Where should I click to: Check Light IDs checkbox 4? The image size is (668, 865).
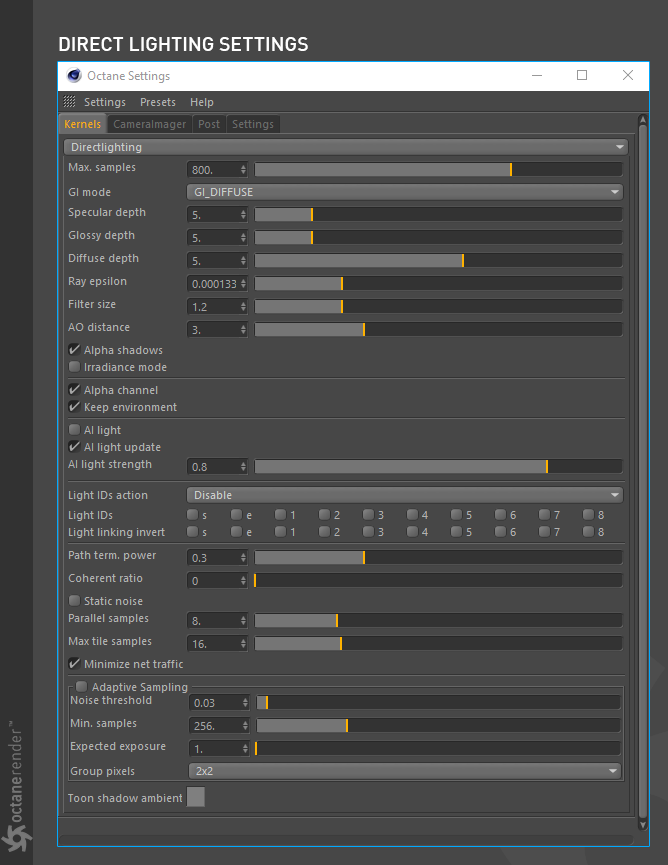tap(413, 515)
